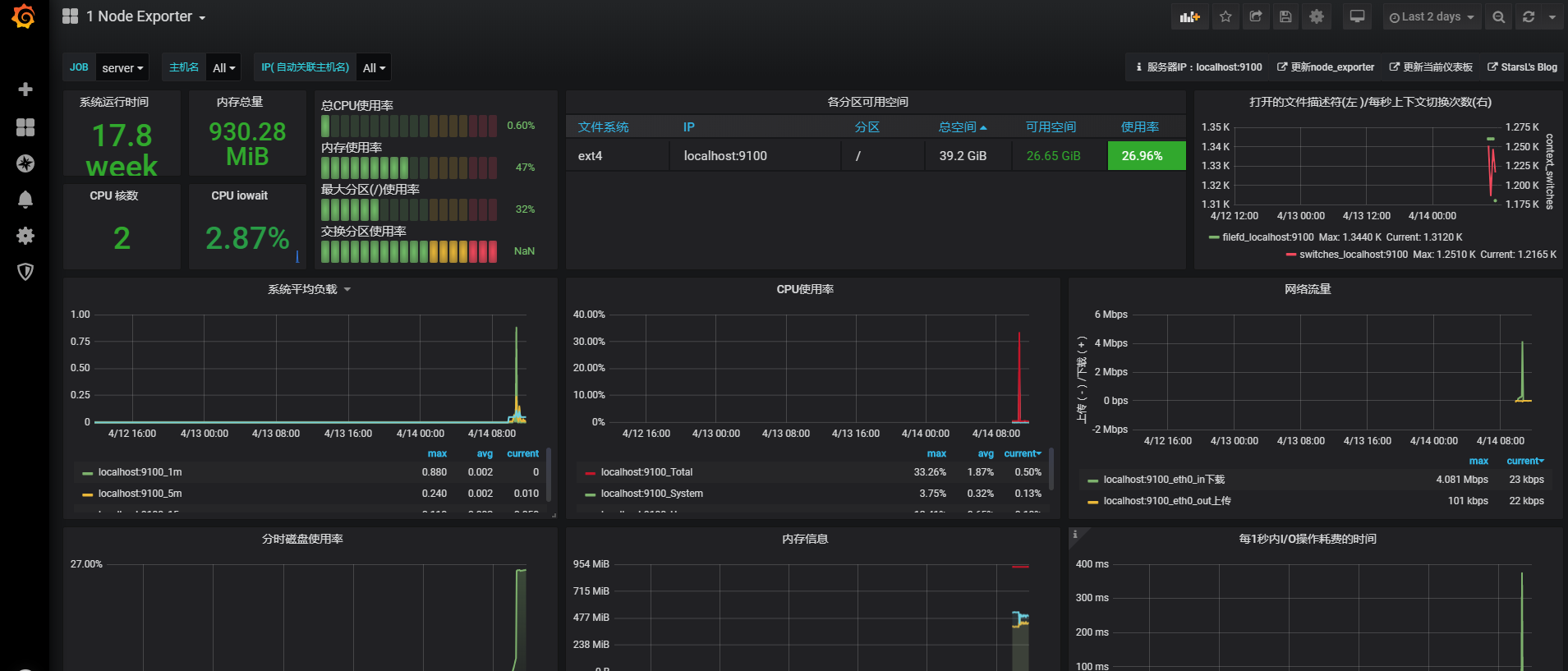Click the Add panel icon
The height and width of the screenshot is (671, 1568).
point(1189,16)
